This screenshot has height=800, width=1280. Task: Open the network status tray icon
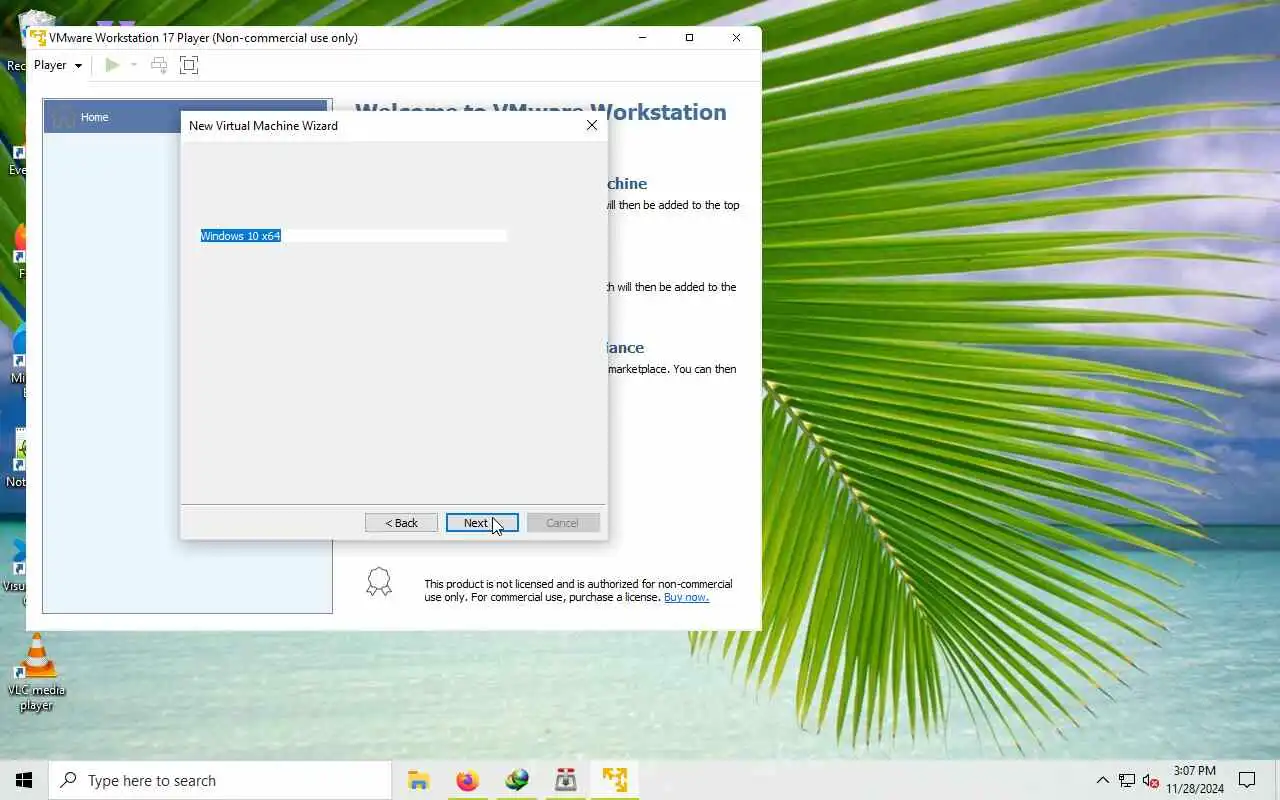point(1127,780)
